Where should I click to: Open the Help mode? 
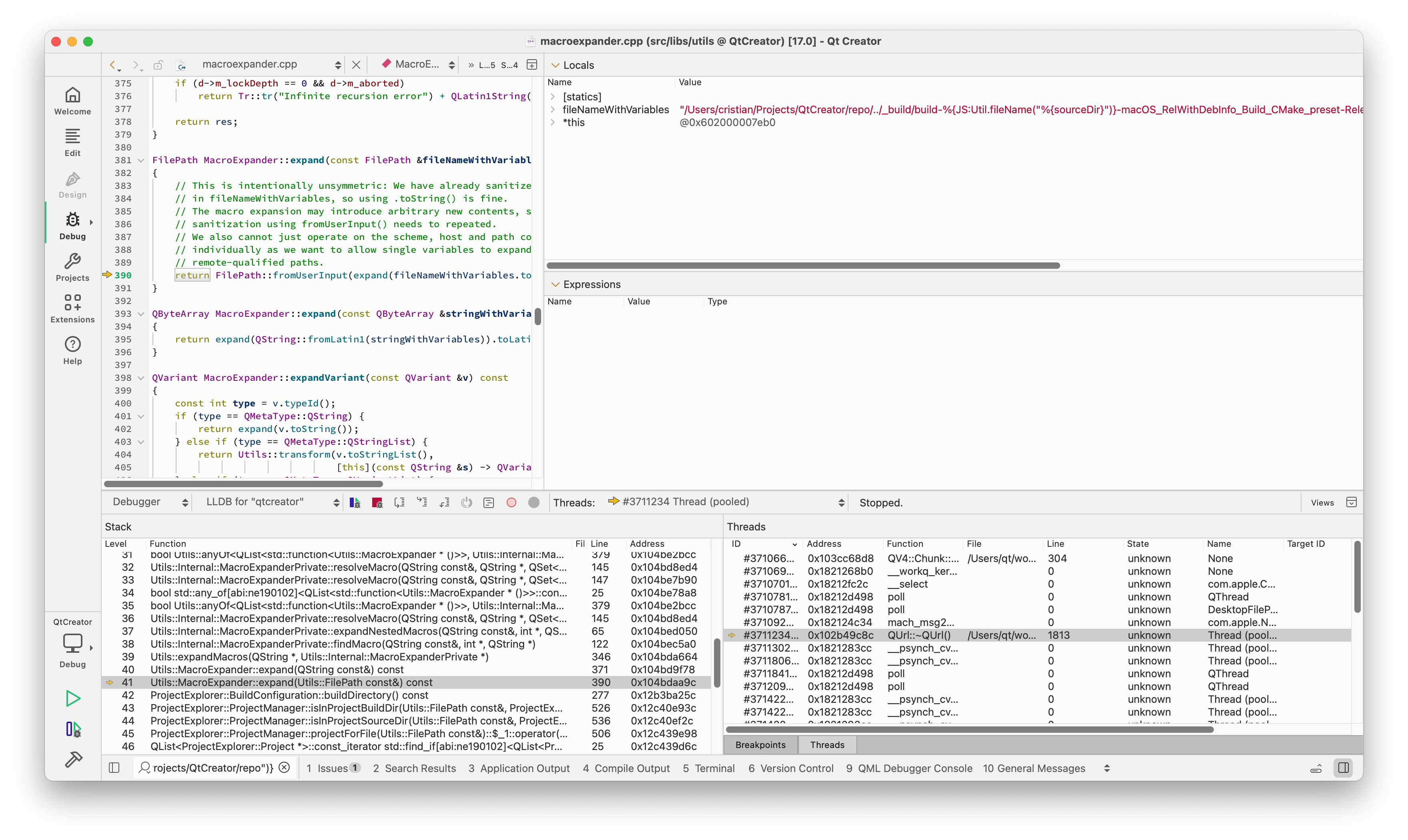coord(72,351)
